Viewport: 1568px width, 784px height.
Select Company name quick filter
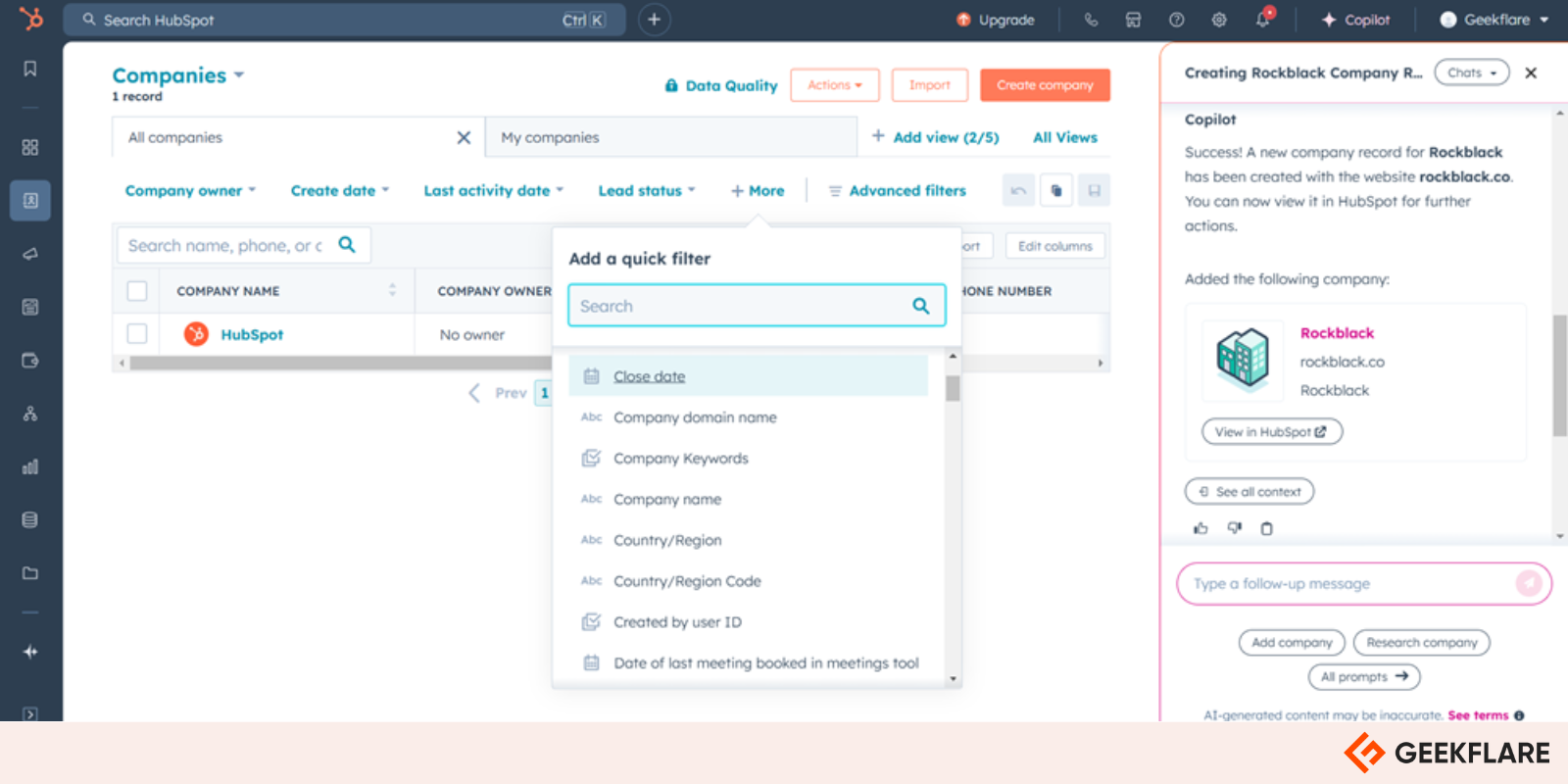point(749,500)
